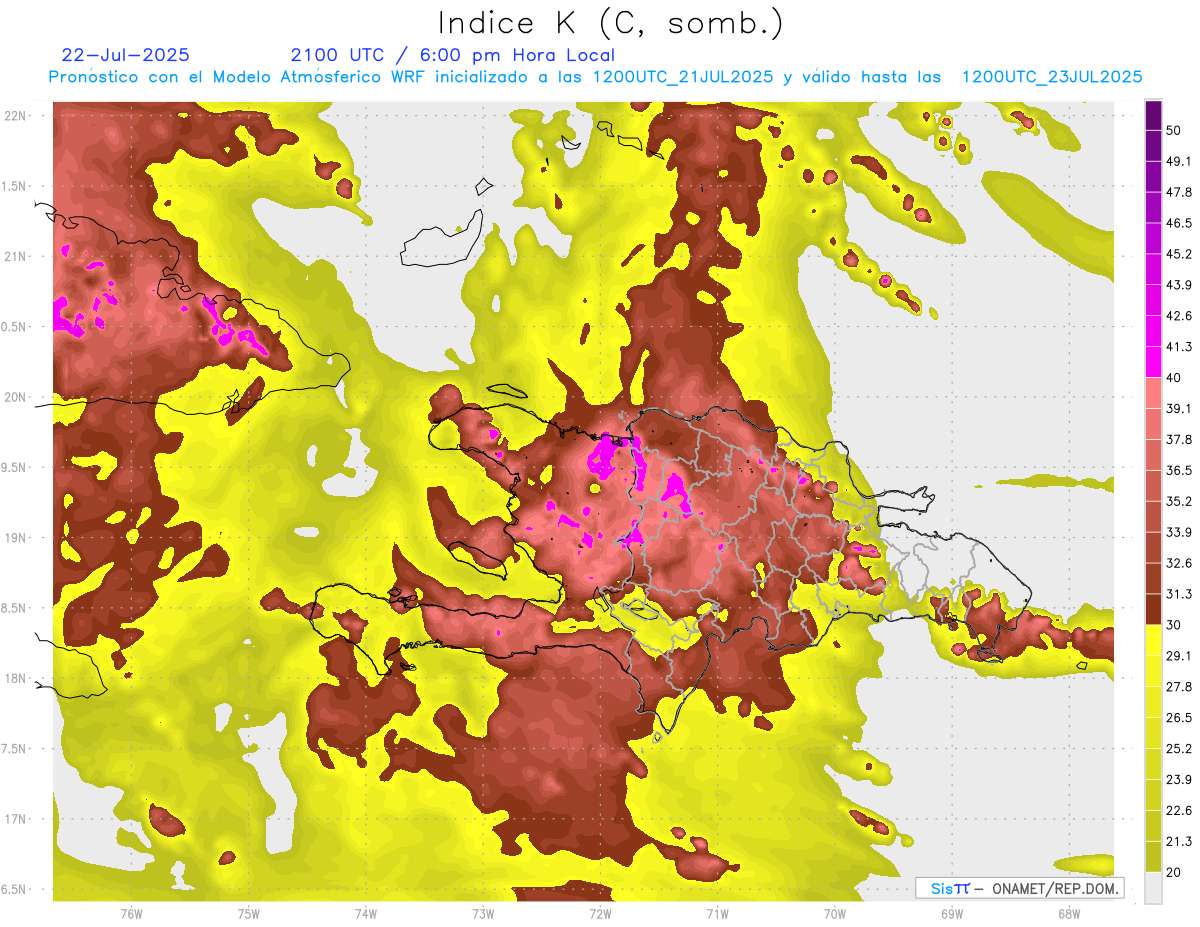1200x927 pixels.
Task: Click "2100 UTC / 6:00 pm Hora Local"
Action: (452, 55)
